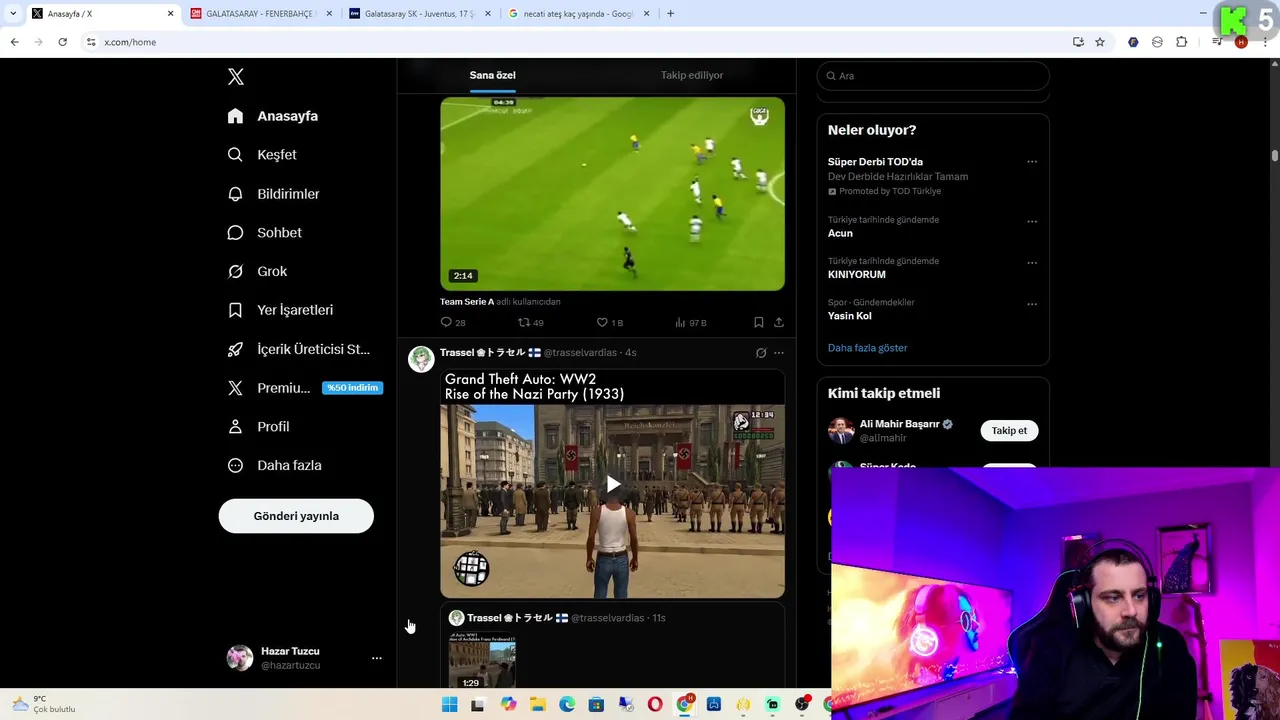Go to Anasayfa in the sidebar

coord(273,116)
